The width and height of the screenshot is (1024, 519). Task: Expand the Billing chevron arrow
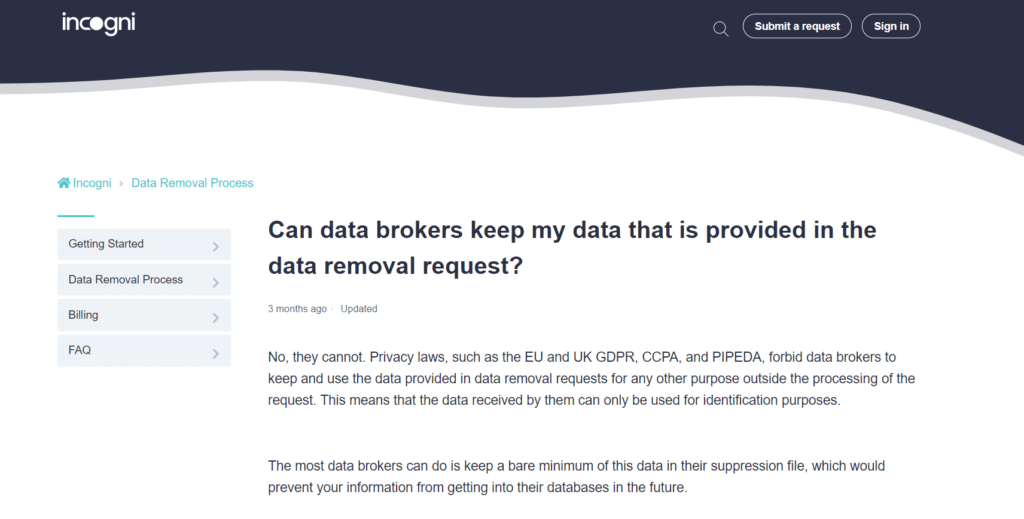(x=216, y=318)
